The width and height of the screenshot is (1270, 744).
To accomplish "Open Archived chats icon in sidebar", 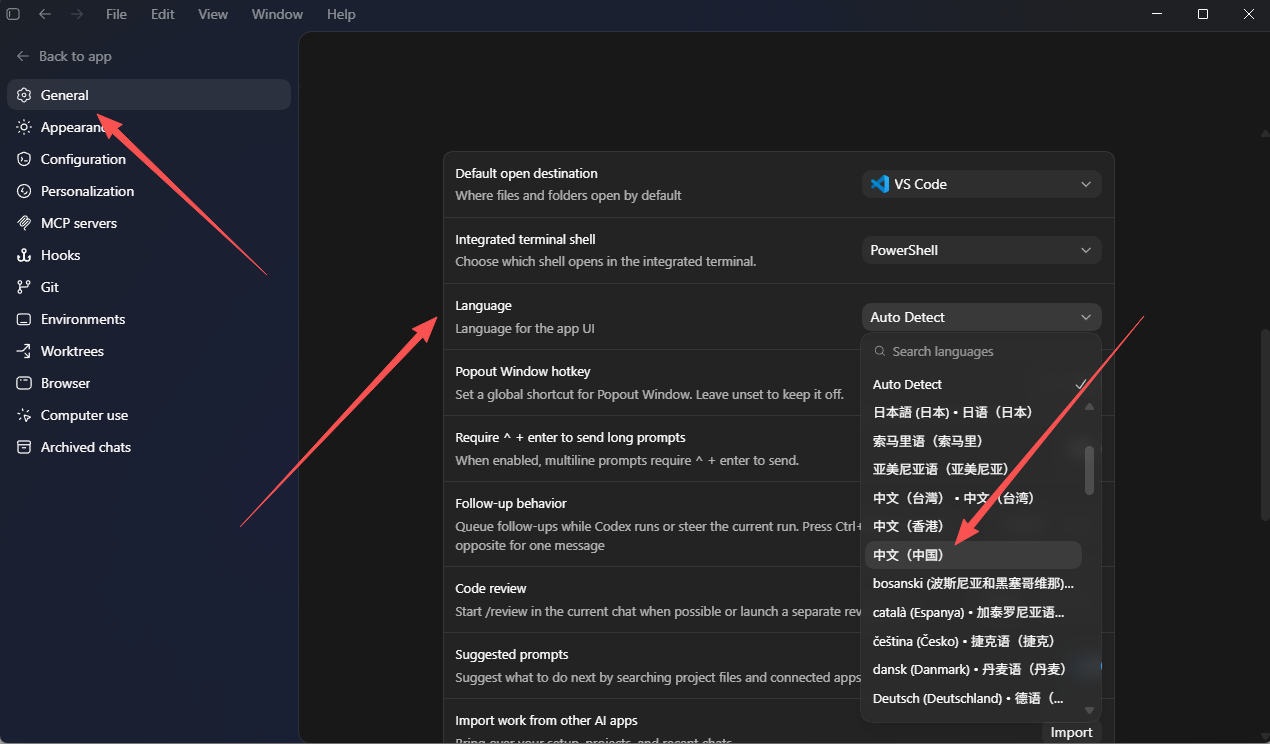I will [x=24, y=447].
